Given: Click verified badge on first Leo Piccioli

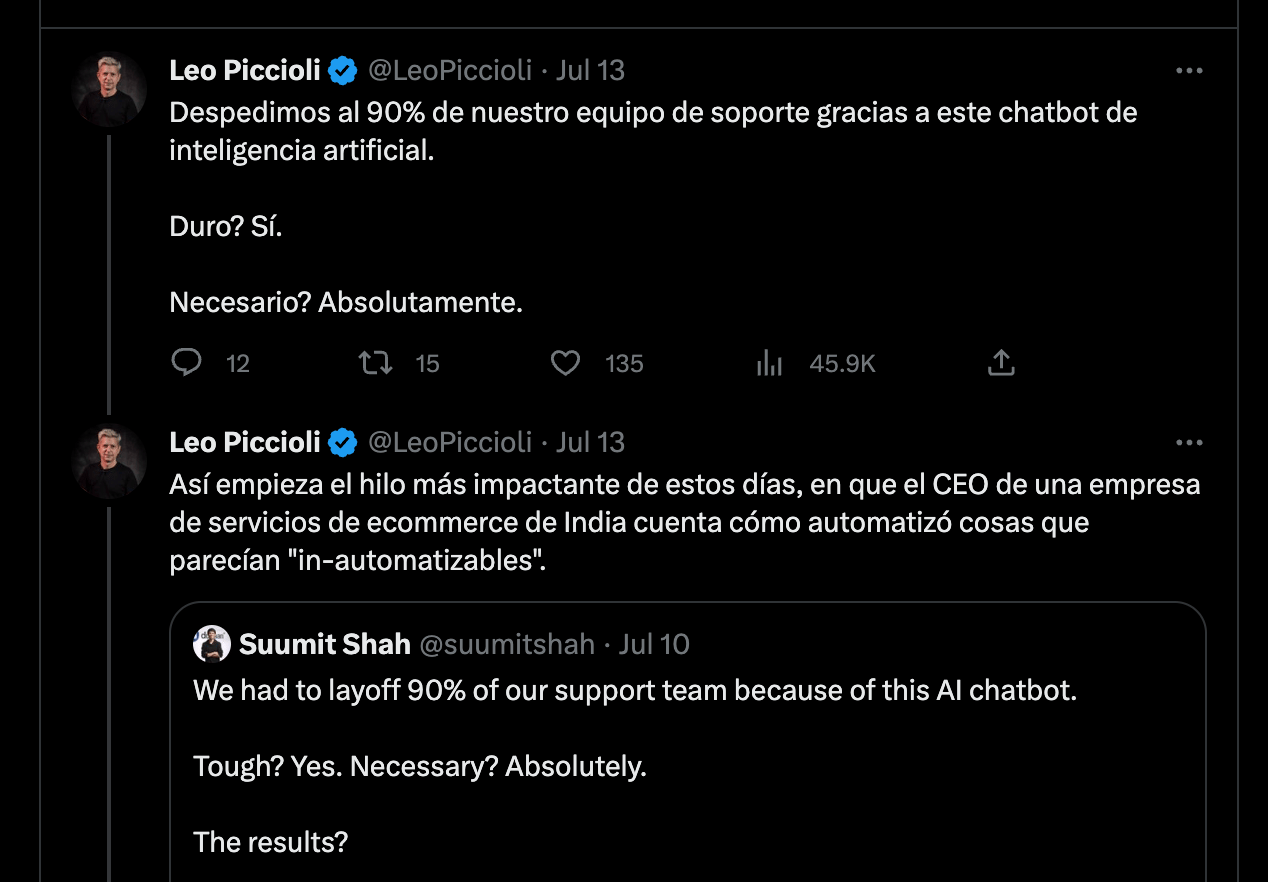Looking at the screenshot, I should 344,70.
